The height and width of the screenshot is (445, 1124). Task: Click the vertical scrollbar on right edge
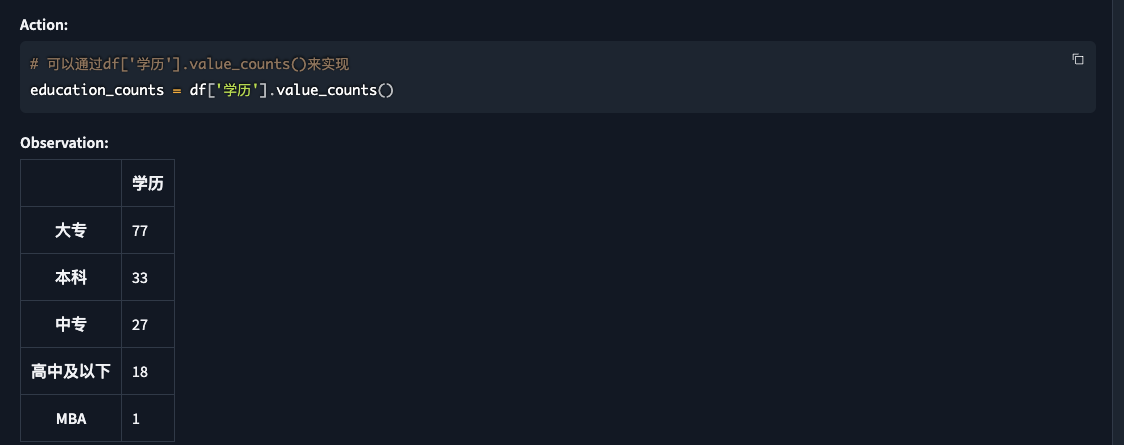[1118, 222]
